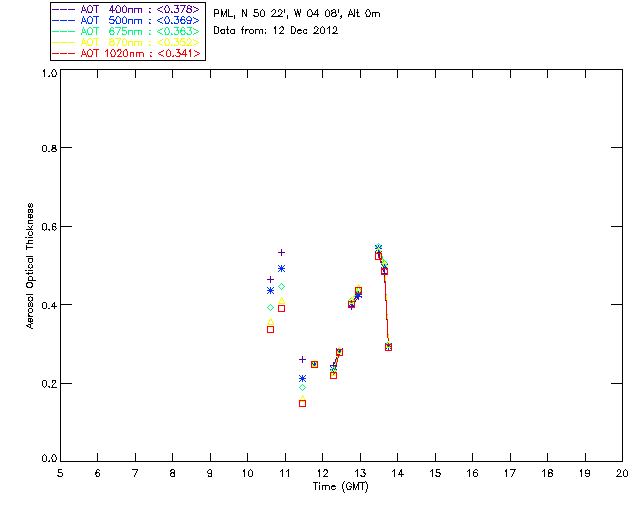Click the green diamond marker near 0.19
Image resolution: width=640 pixels, height=512 pixels.
click(x=302, y=387)
